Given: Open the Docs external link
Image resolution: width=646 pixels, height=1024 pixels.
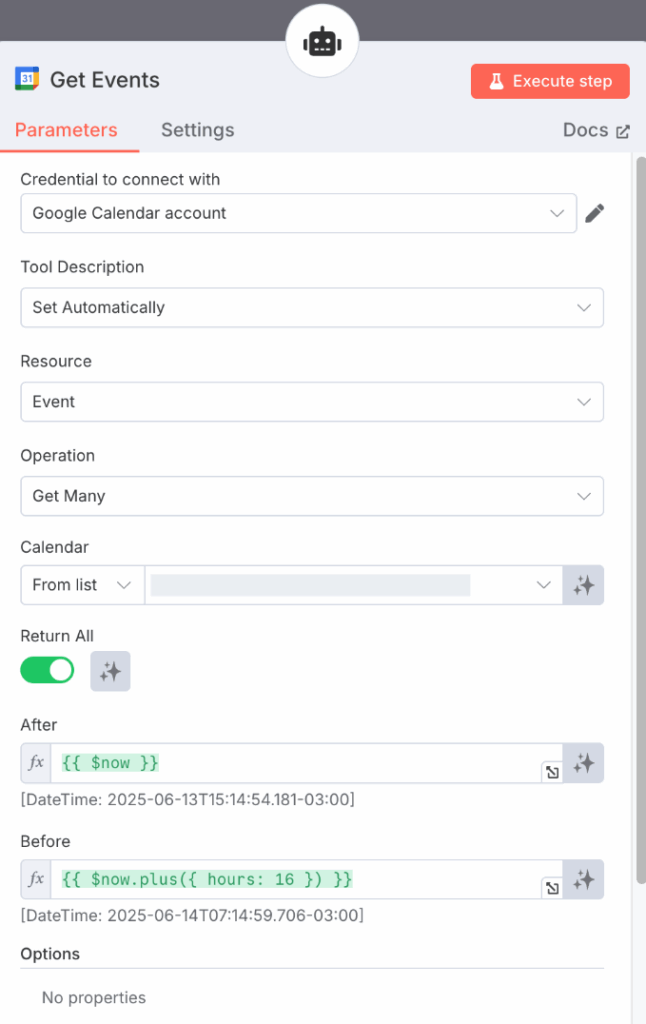Looking at the screenshot, I should (596, 130).
